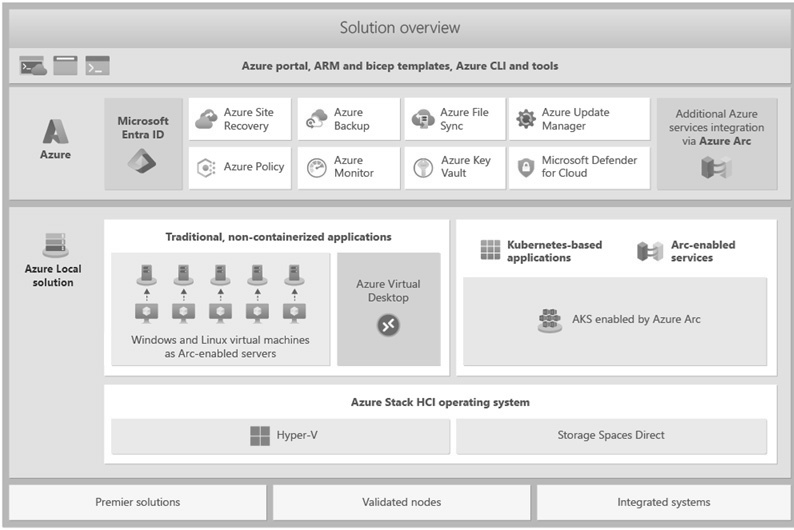Viewport: 794px width, 530px height.
Task: Click the Storage Spaces Direct box
Action: point(611,436)
